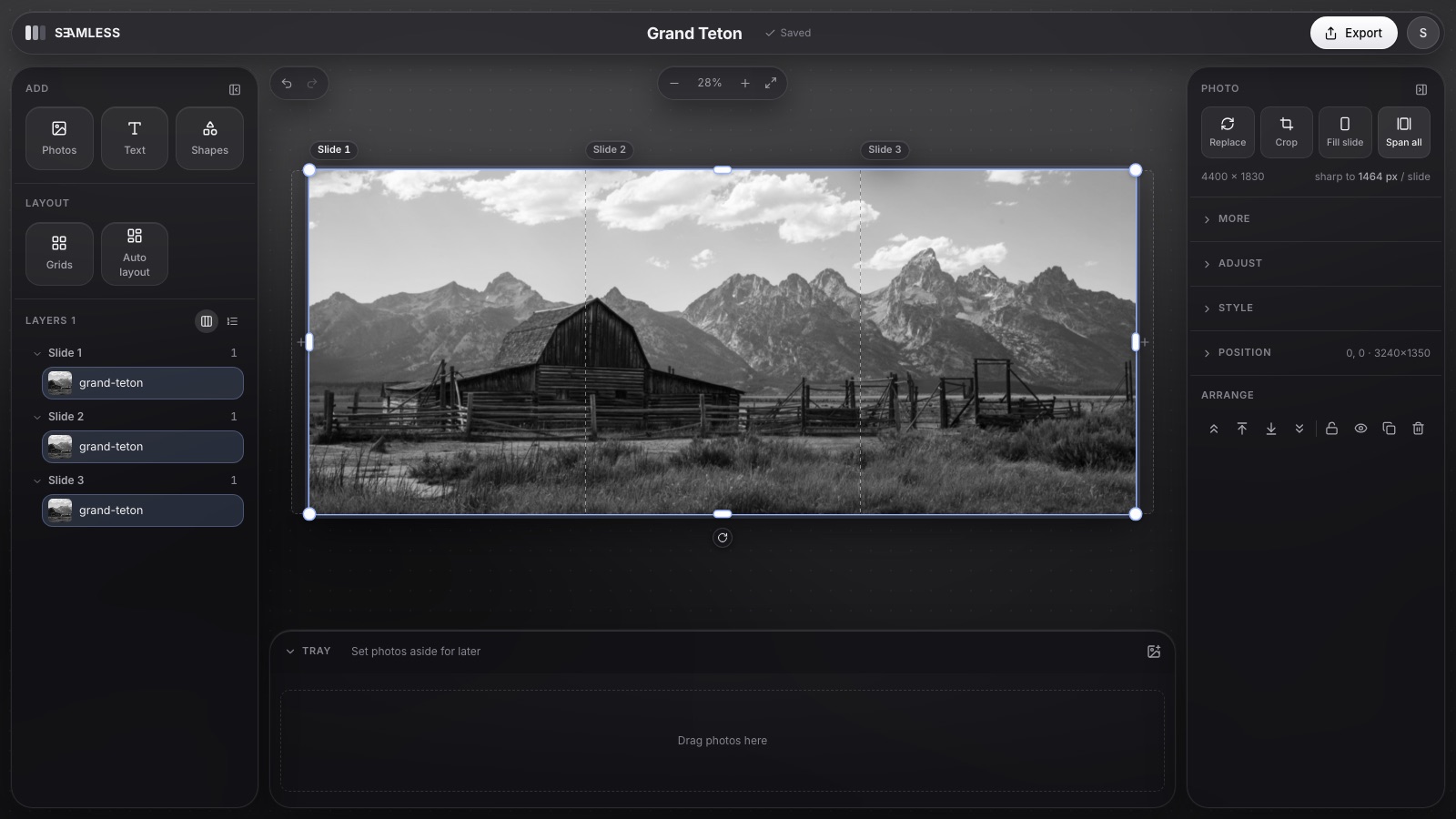Screen dimensions: 1456x819
Task: Apply Auto layout
Action: 135,253
